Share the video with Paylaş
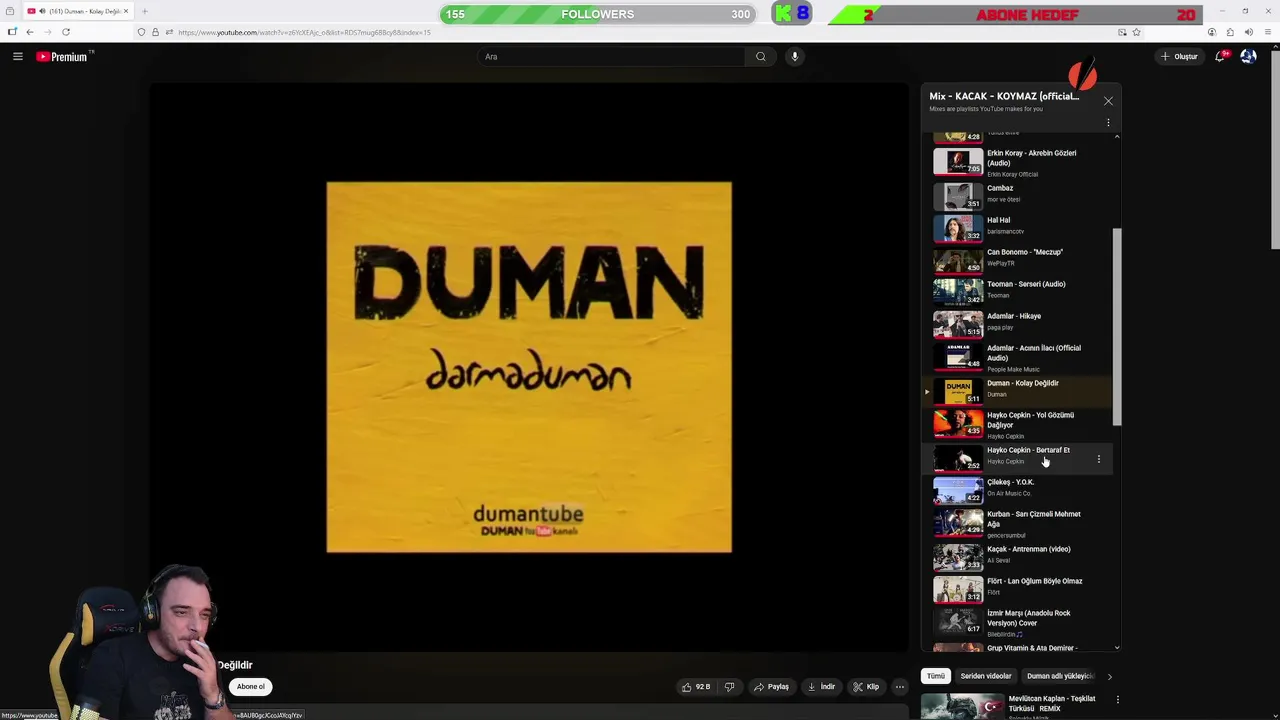1280x720 pixels. 771,687
